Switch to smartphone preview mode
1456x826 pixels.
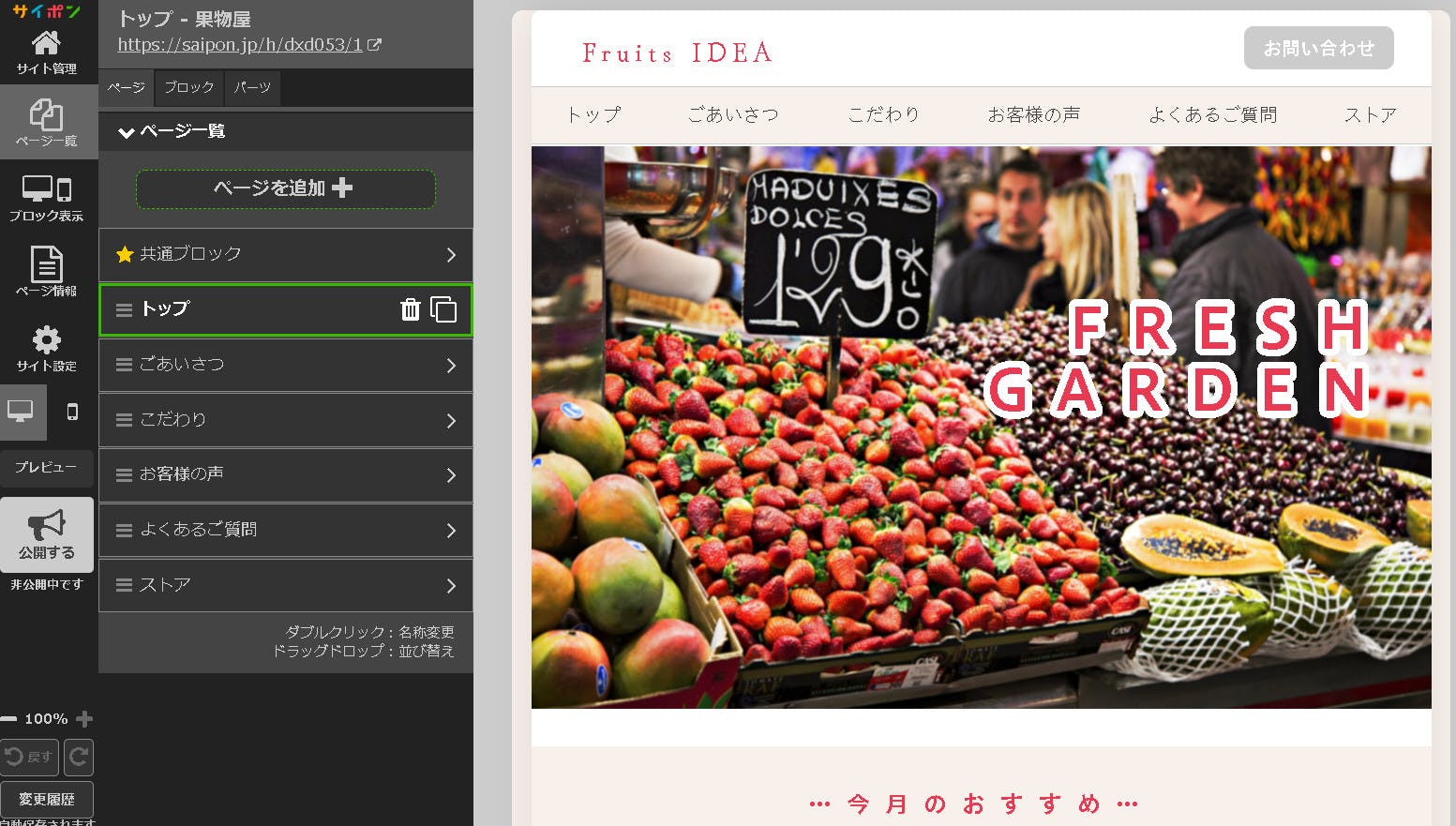(72, 412)
